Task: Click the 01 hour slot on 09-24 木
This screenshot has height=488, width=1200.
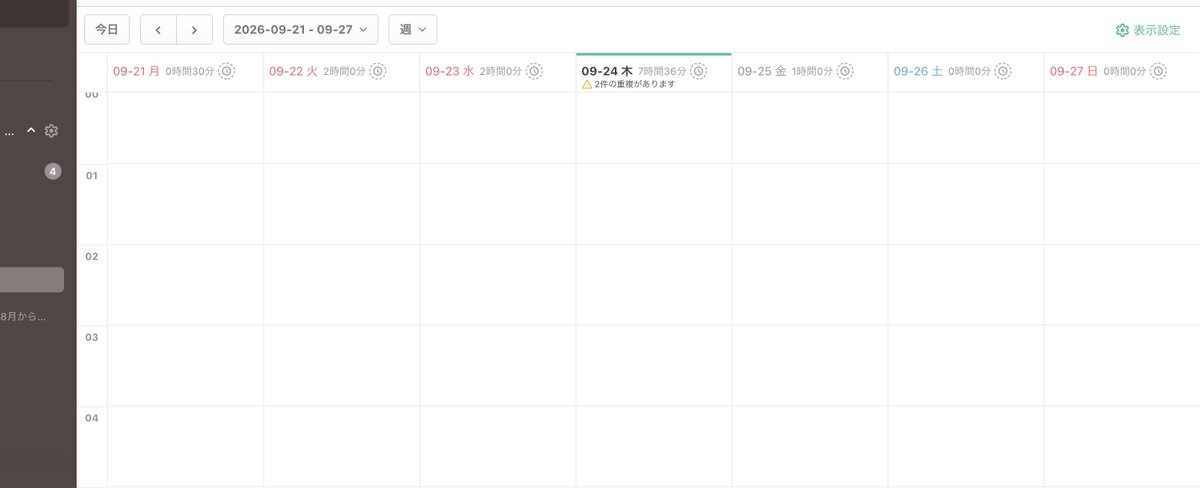Action: (x=654, y=204)
